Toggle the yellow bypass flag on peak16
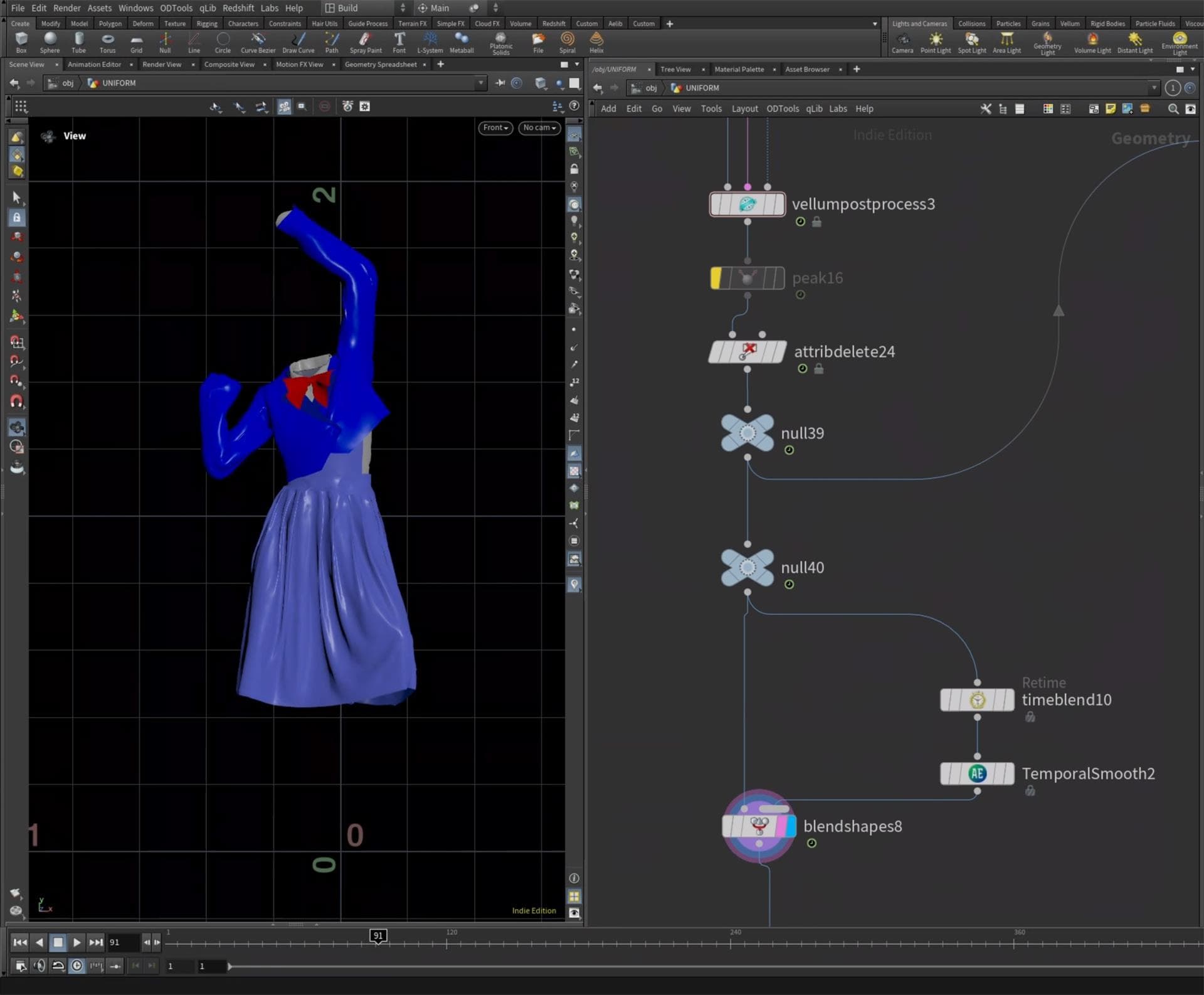 pos(716,278)
